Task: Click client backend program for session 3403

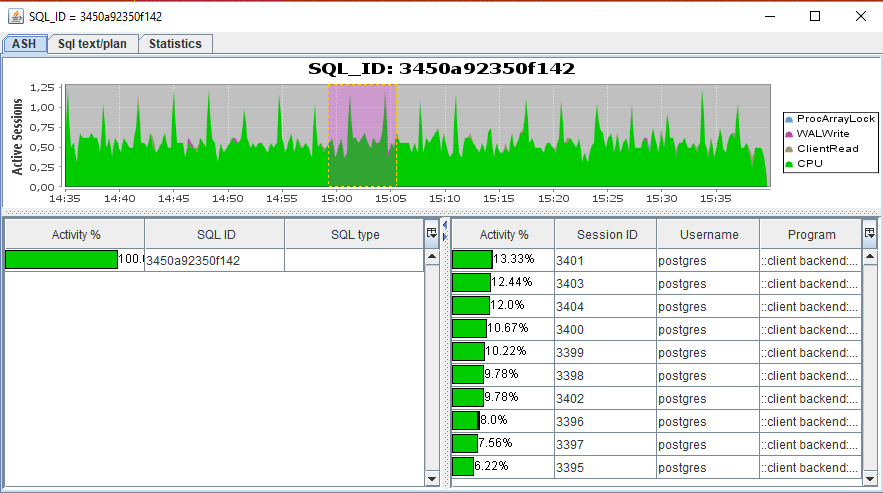Action: point(810,283)
